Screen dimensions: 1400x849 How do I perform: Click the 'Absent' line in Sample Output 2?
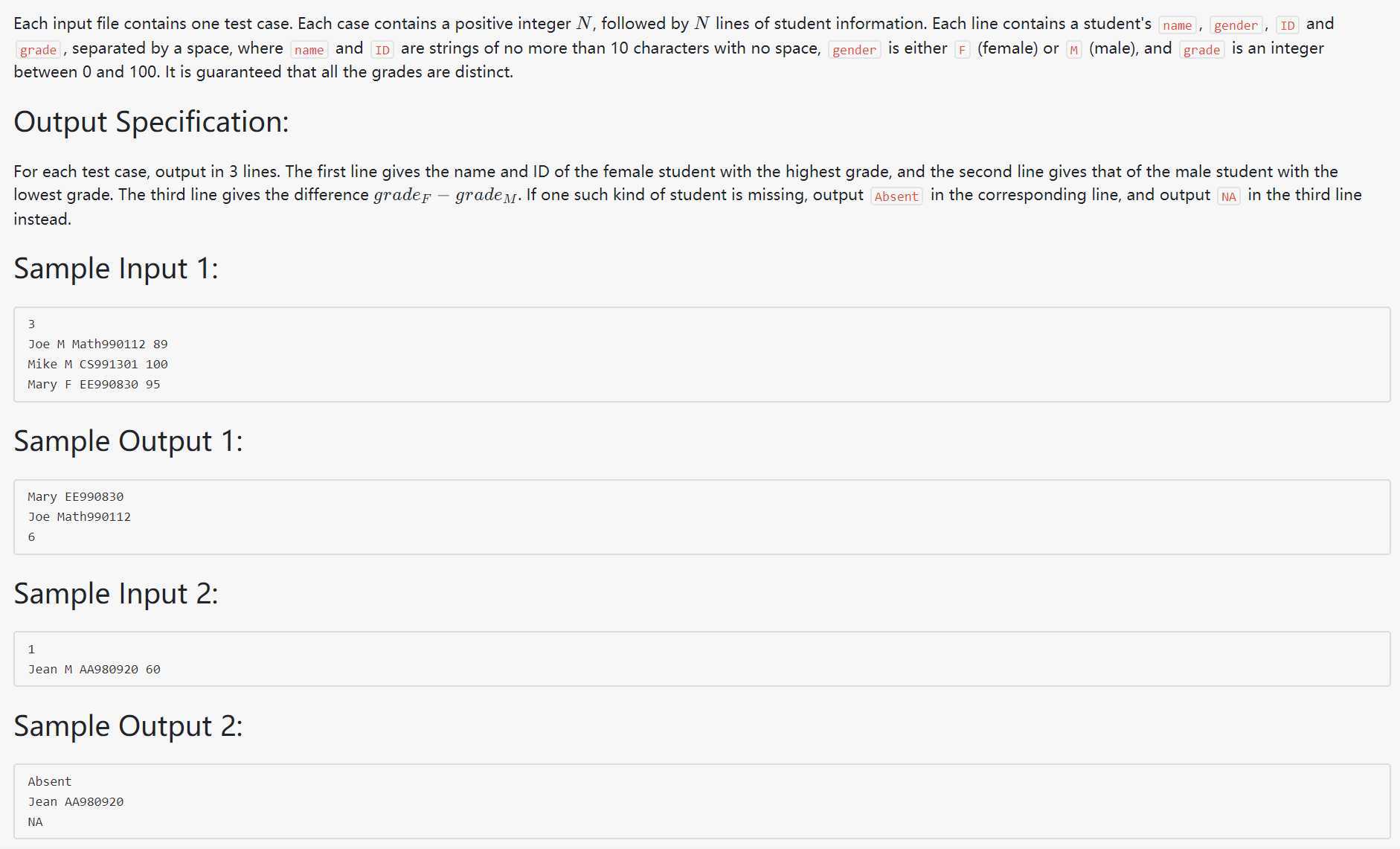coord(50,781)
